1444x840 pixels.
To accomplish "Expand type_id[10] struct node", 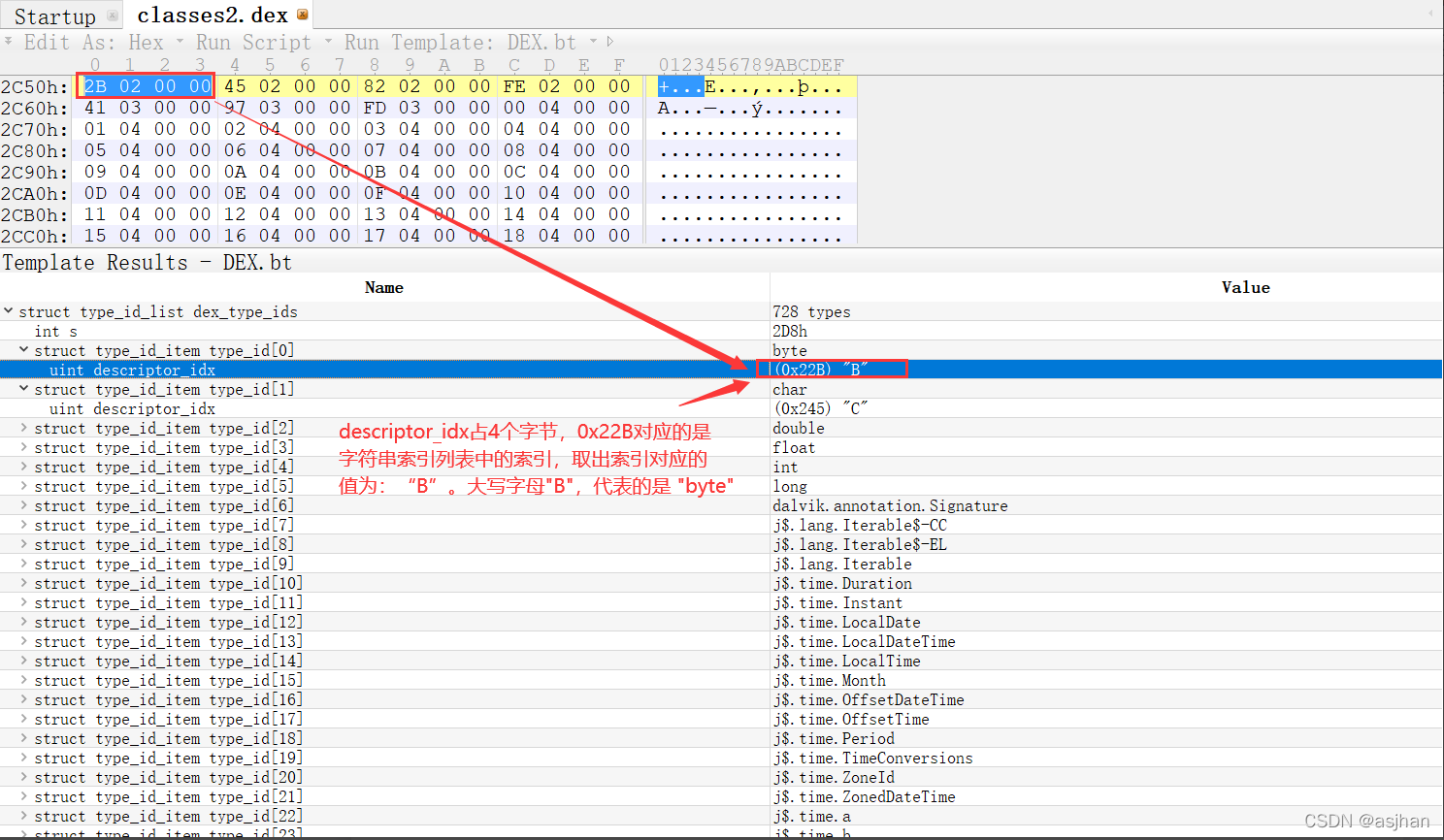I will [x=24, y=583].
